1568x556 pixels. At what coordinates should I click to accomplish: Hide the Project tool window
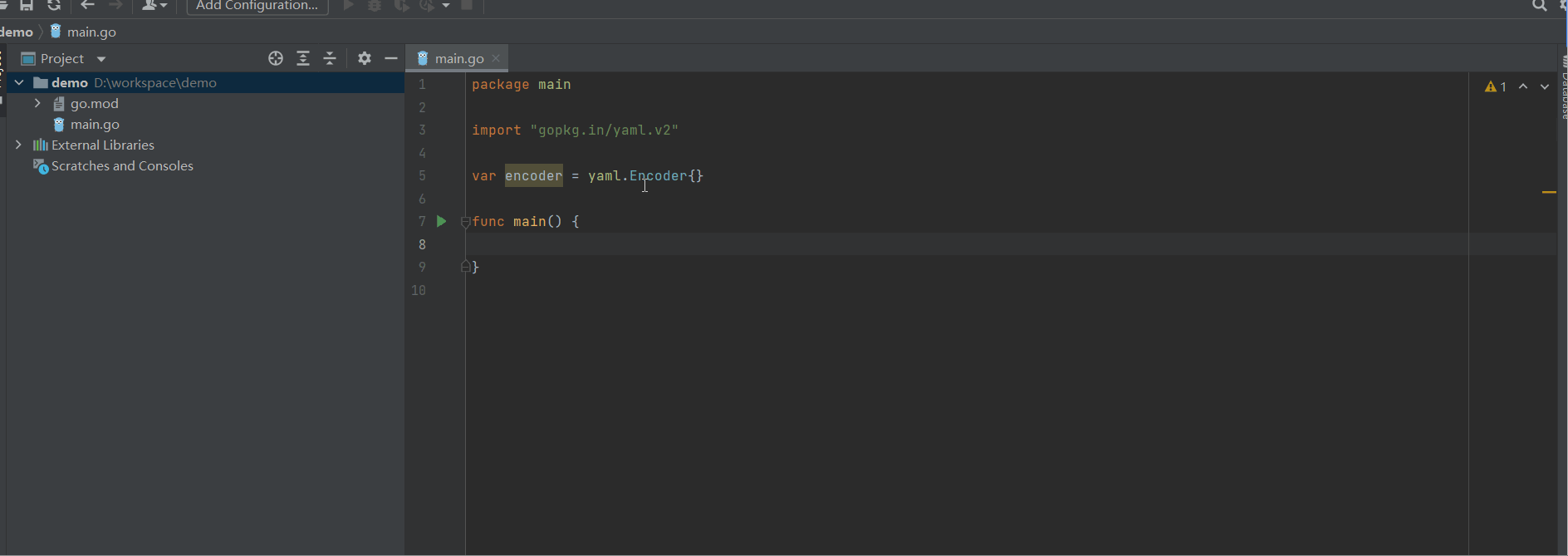coord(391,58)
